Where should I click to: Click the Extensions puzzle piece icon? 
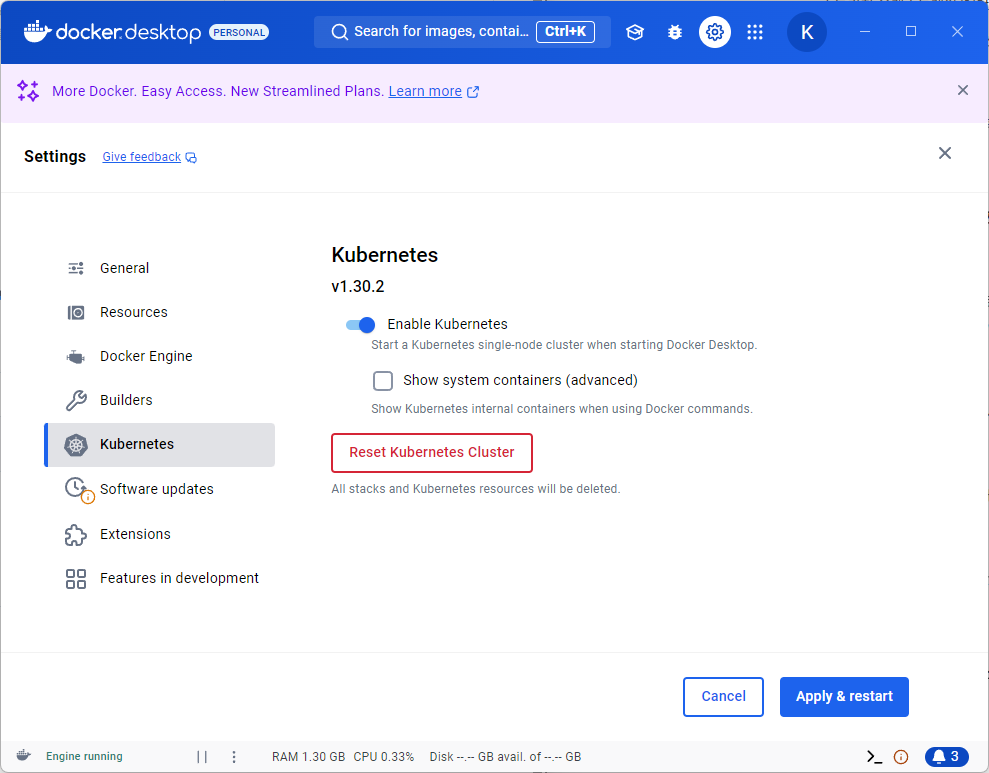pos(76,535)
